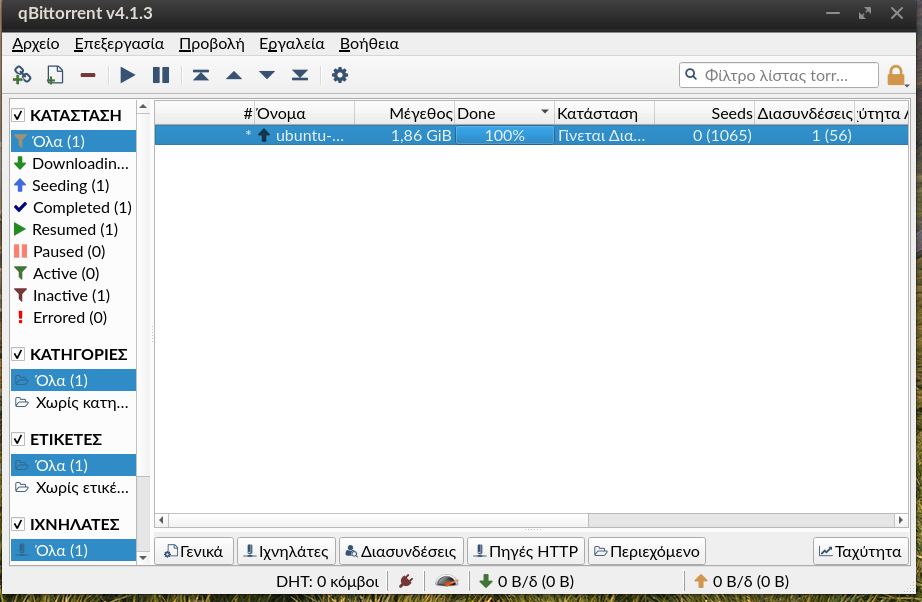The image size is (922, 602).
Task: Select Όλα (1) under ΚΑΤΑΣΤΑΣΗ
Action: [x=74, y=142]
